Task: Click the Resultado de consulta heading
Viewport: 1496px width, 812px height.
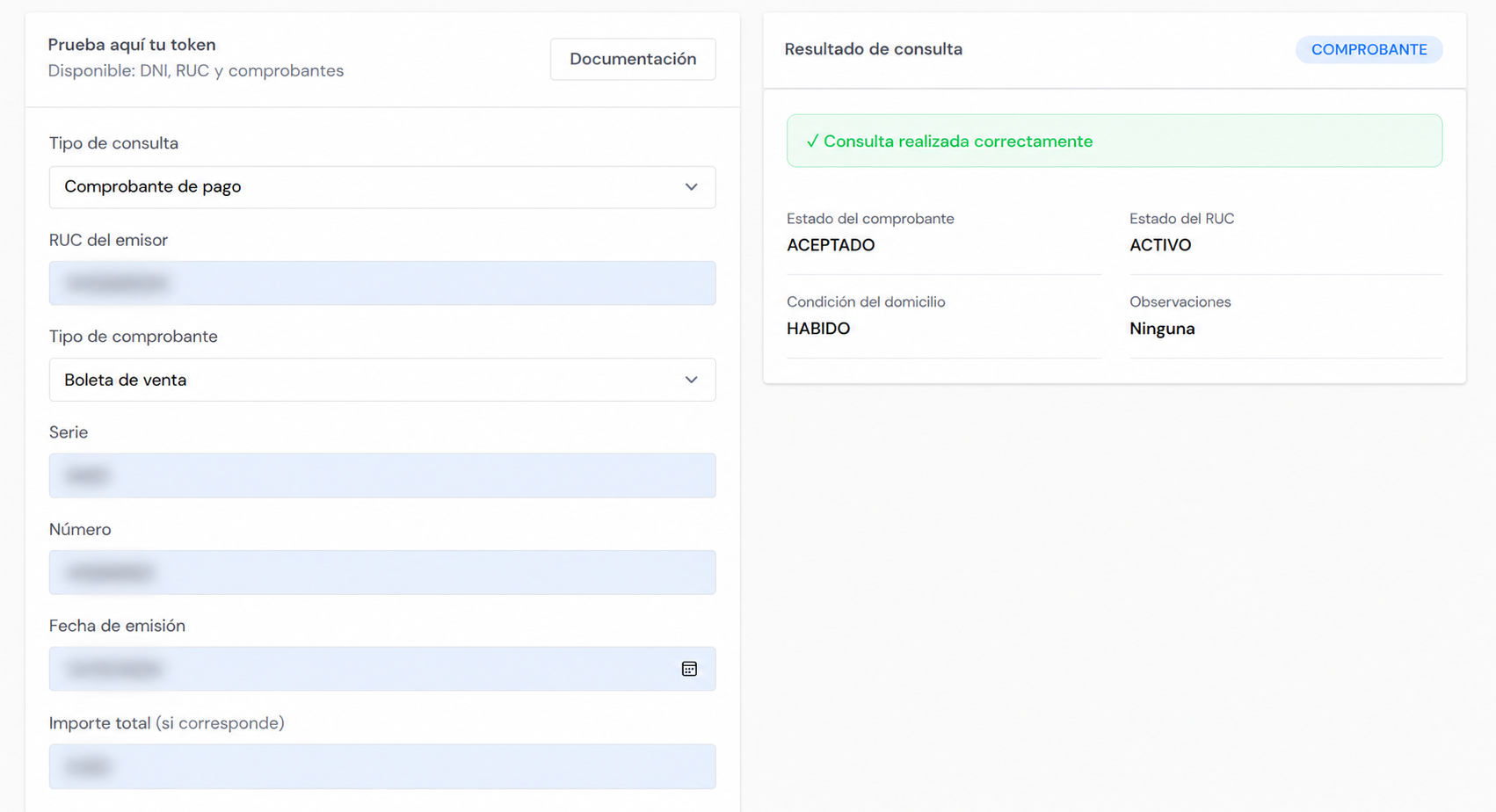Action: pyautogui.click(x=873, y=49)
